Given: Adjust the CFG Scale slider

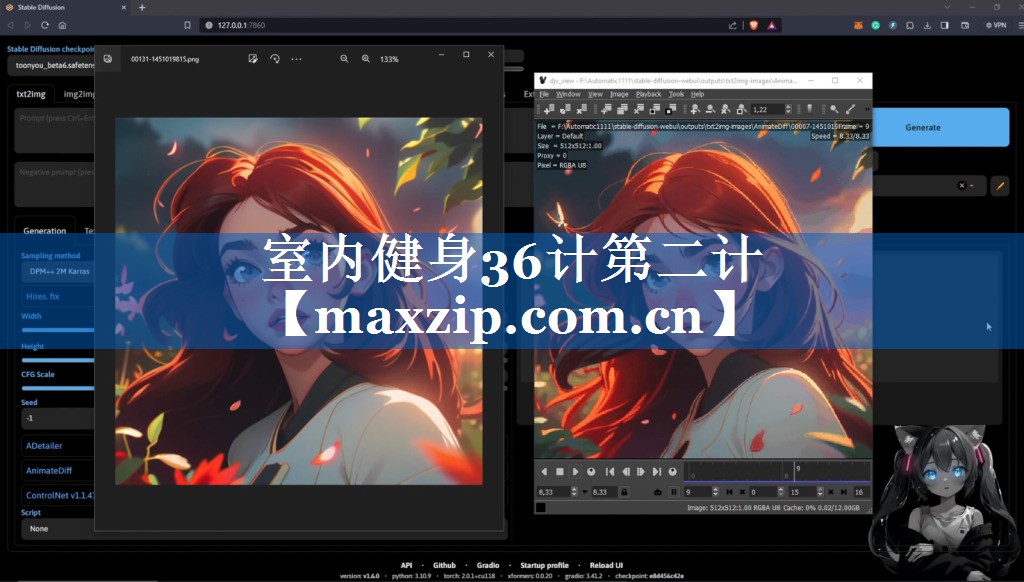Looking at the screenshot, I should point(58,387).
